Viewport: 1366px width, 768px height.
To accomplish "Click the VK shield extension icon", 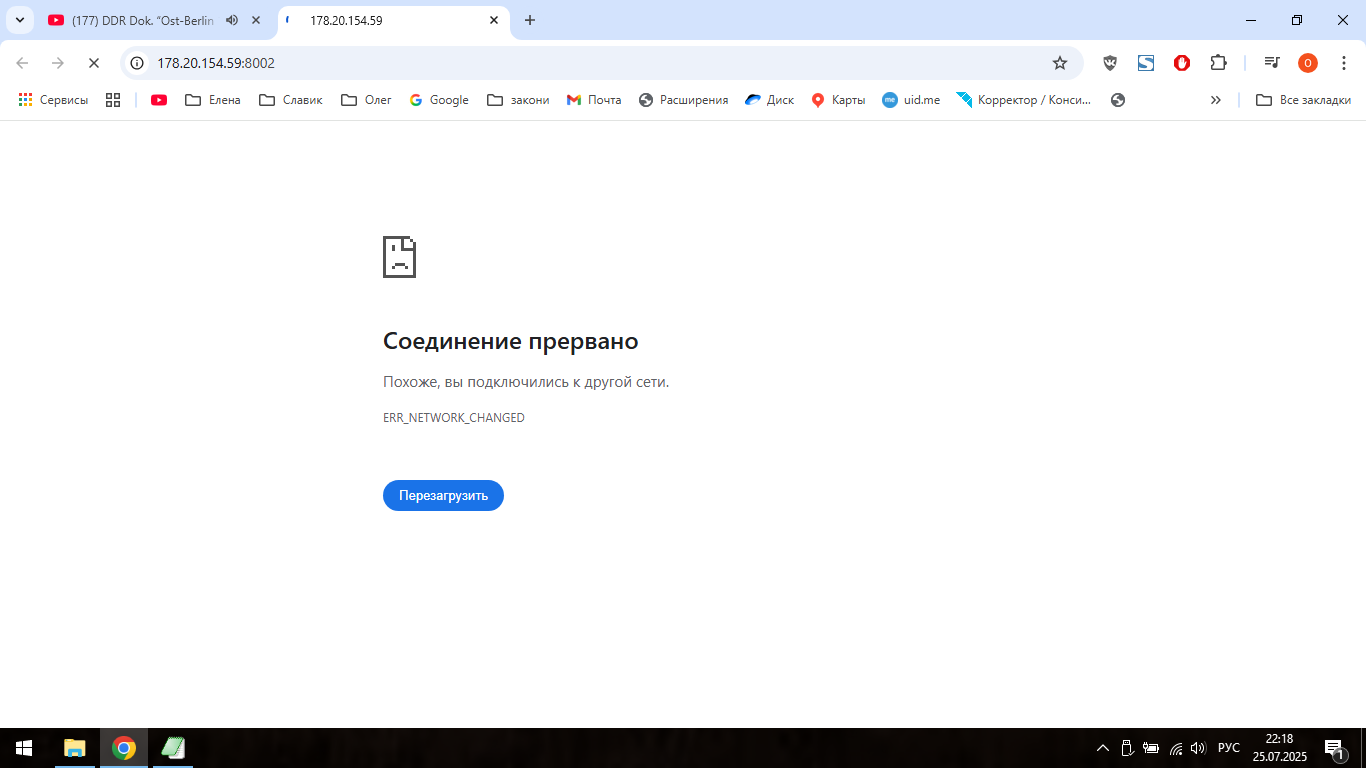I will coord(1110,62).
